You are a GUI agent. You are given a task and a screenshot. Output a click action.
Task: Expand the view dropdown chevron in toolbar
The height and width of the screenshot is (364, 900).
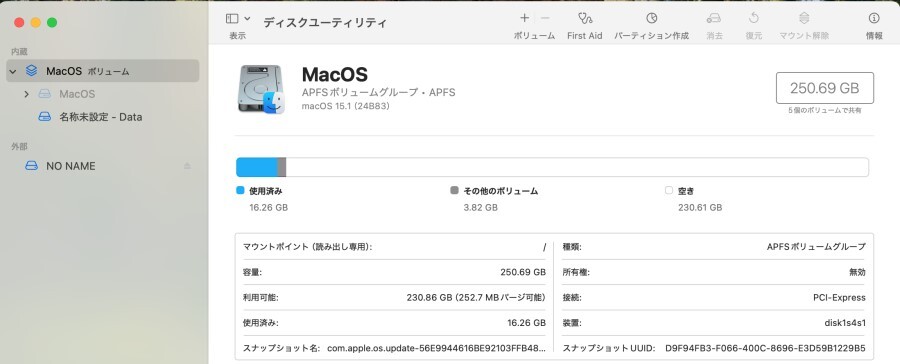[x=247, y=18]
